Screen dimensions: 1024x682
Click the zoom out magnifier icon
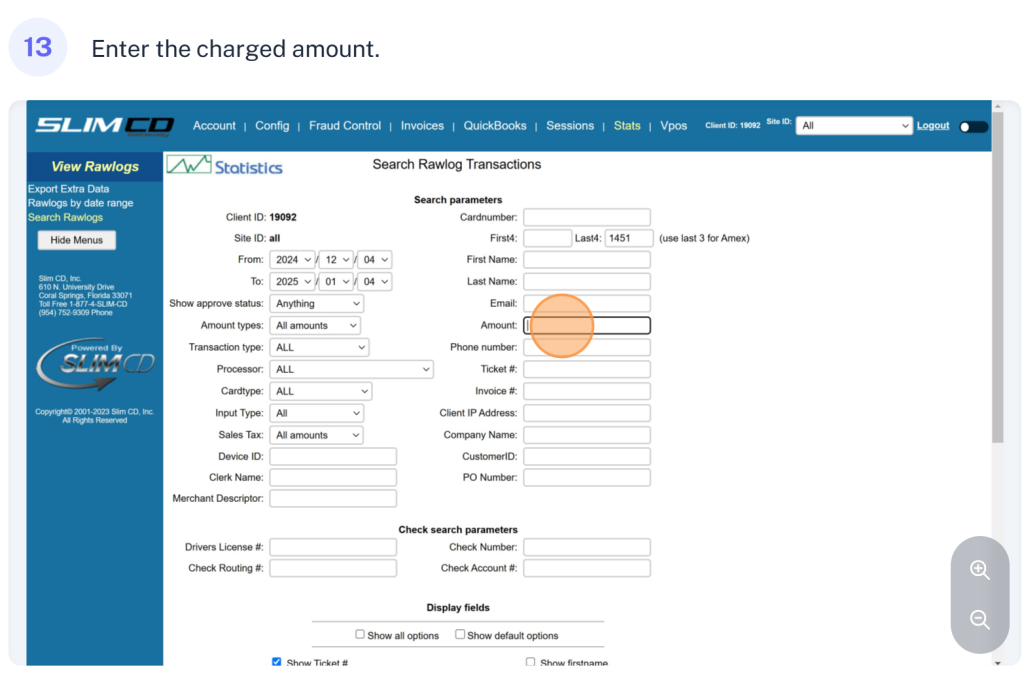(979, 620)
